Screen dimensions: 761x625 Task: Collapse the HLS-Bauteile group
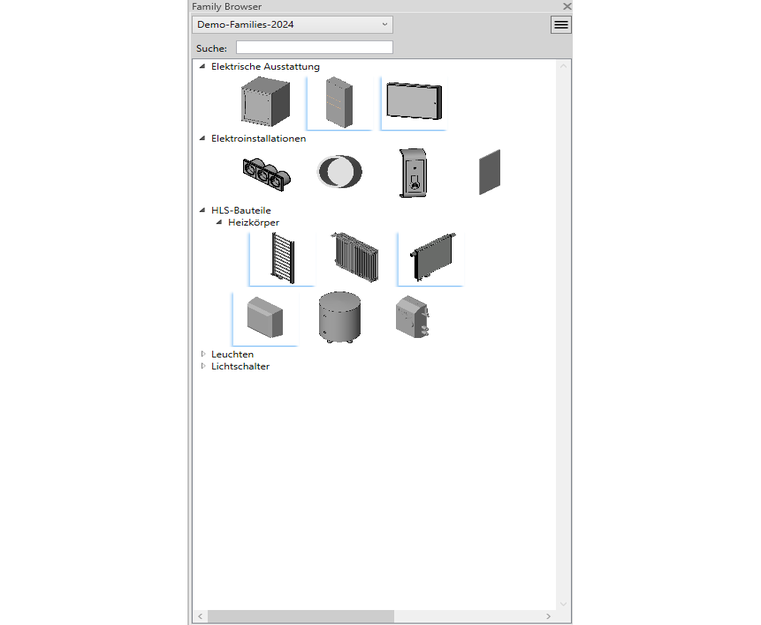pyautogui.click(x=202, y=210)
